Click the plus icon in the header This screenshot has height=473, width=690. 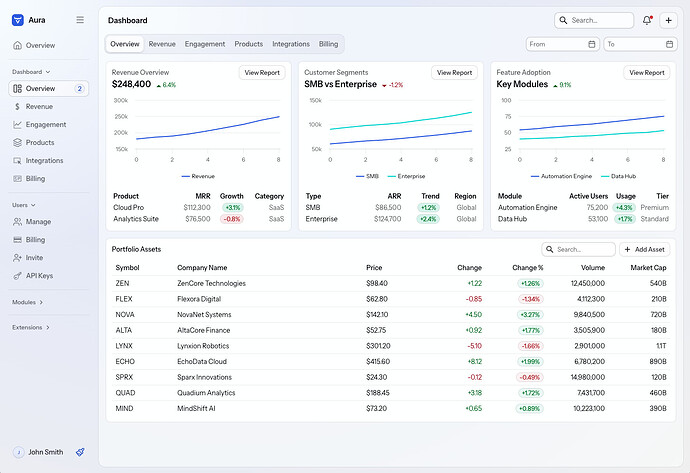tap(668, 20)
